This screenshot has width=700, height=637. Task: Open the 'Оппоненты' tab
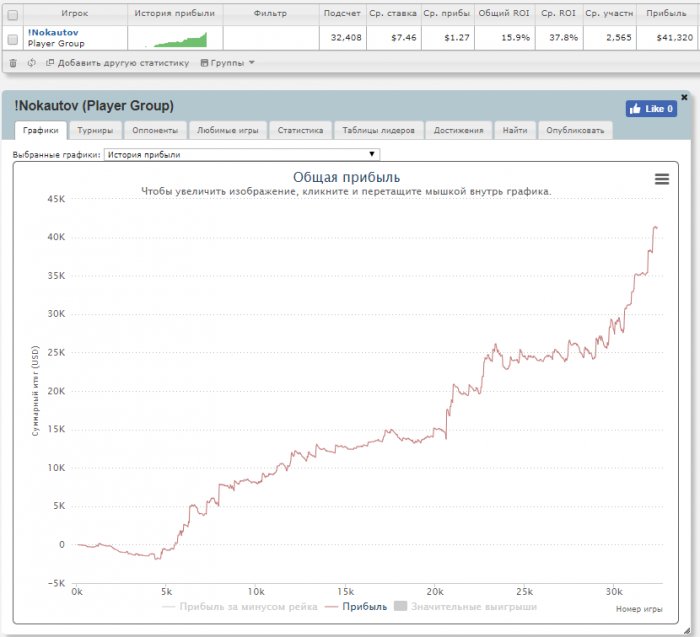tap(155, 130)
